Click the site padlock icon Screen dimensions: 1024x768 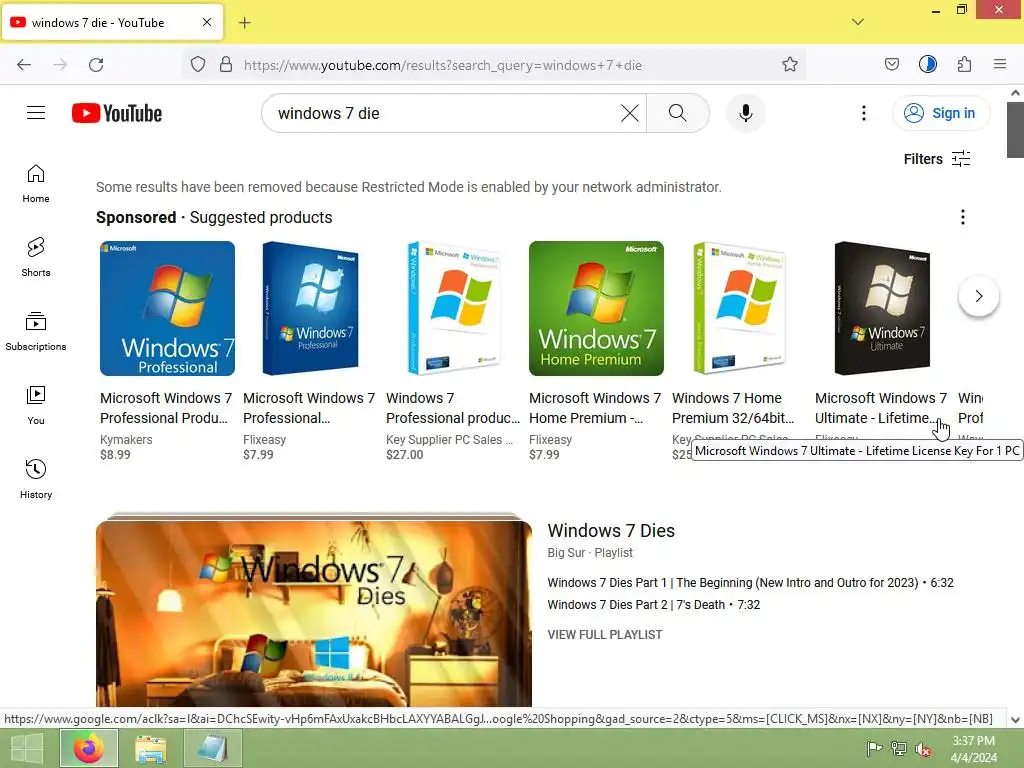pyautogui.click(x=226, y=65)
